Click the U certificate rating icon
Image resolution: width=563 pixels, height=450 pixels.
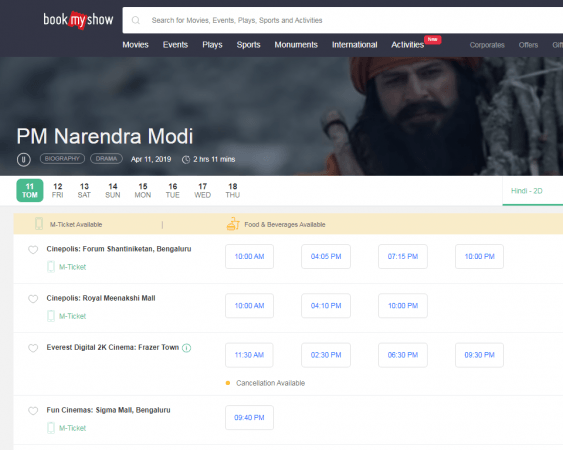pyautogui.click(x=24, y=159)
